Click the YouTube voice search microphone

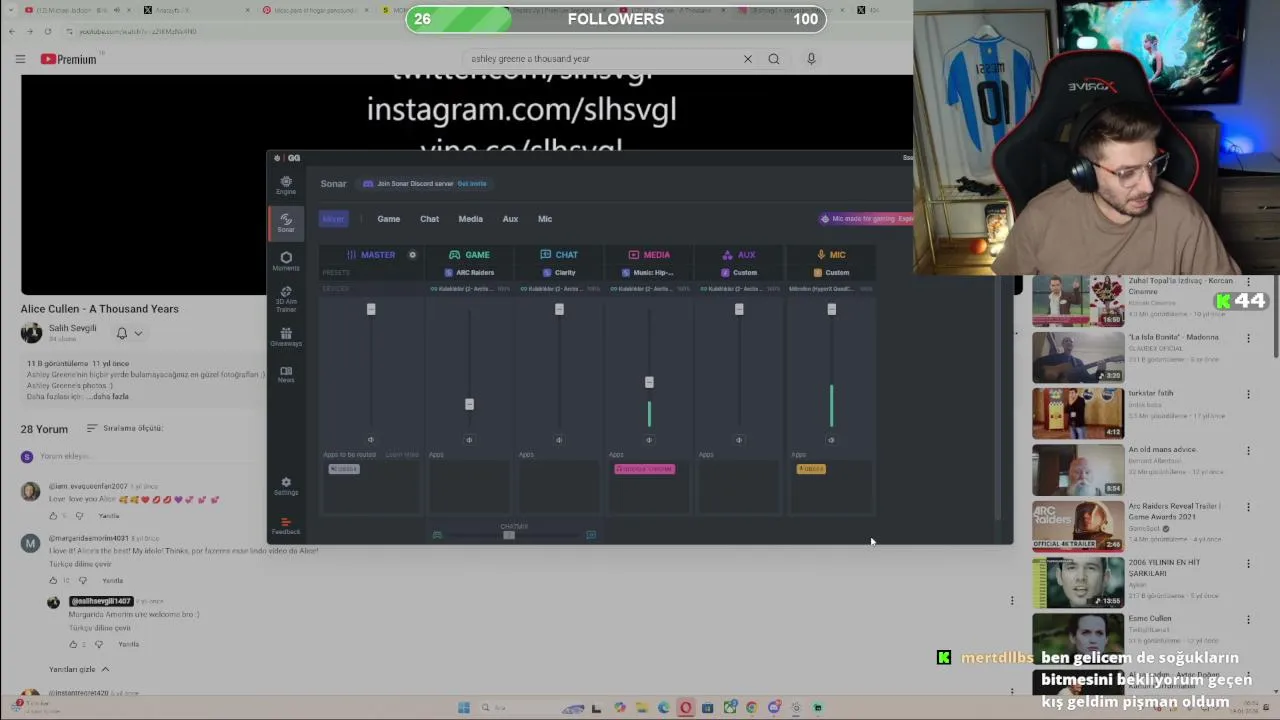point(811,59)
